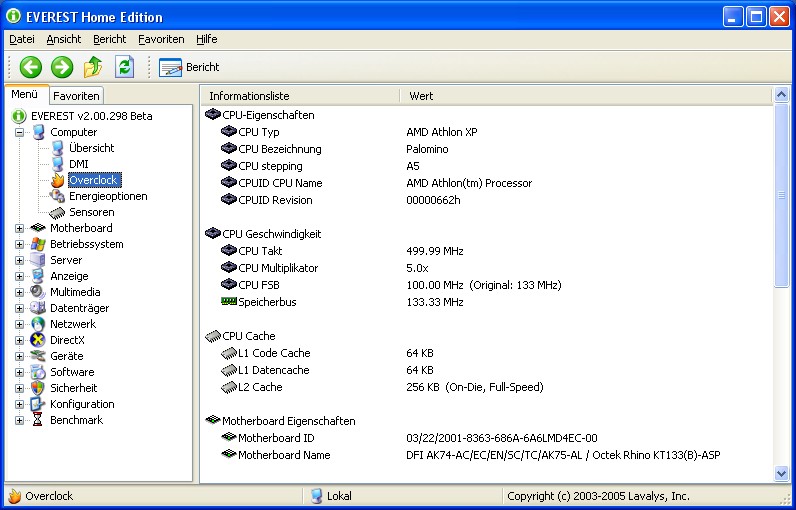Expand the Anzeige tree node
This screenshot has height=510, width=796.
tap(19, 277)
